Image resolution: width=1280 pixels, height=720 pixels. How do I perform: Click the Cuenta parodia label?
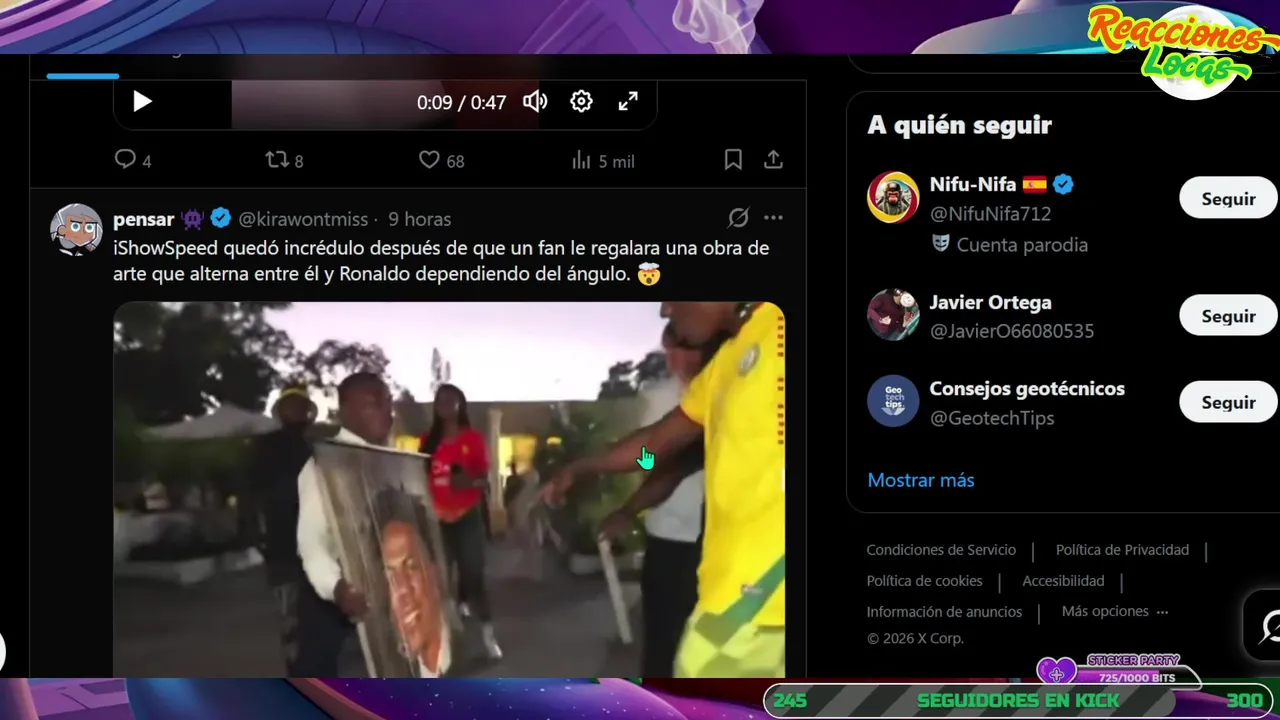click(x=1010, y=245)
